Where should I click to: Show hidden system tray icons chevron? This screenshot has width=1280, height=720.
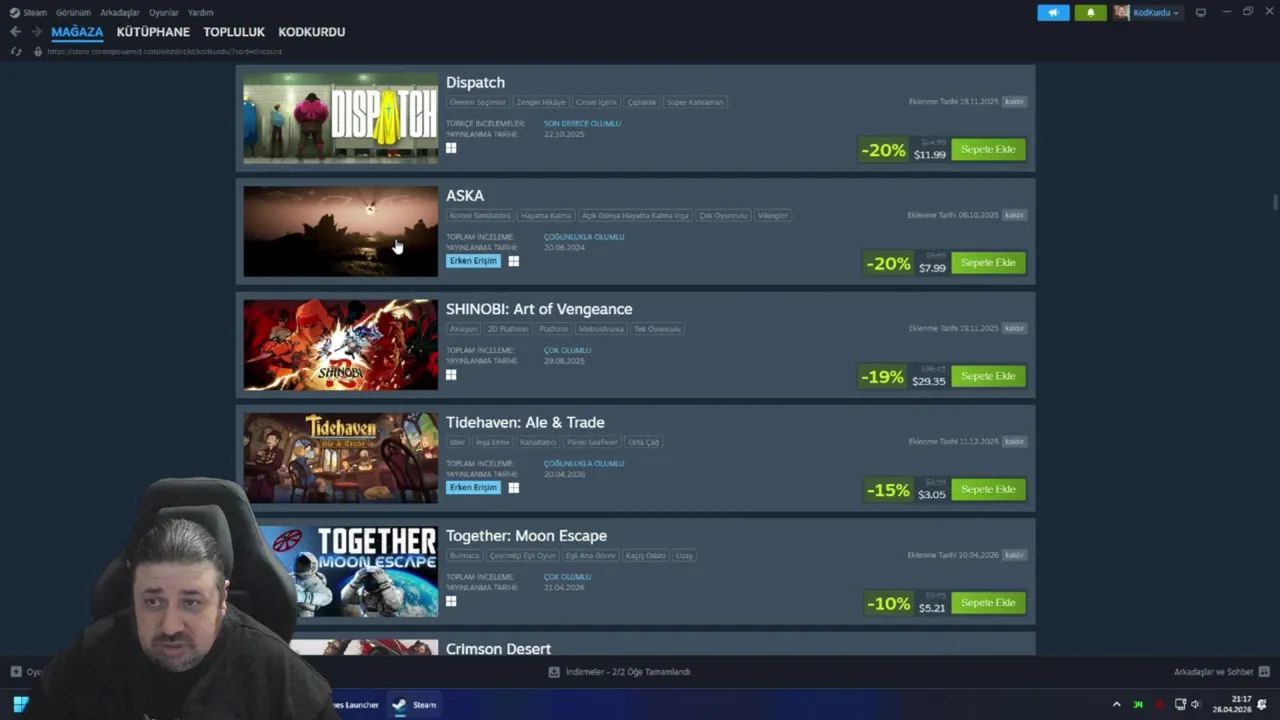1117,705
